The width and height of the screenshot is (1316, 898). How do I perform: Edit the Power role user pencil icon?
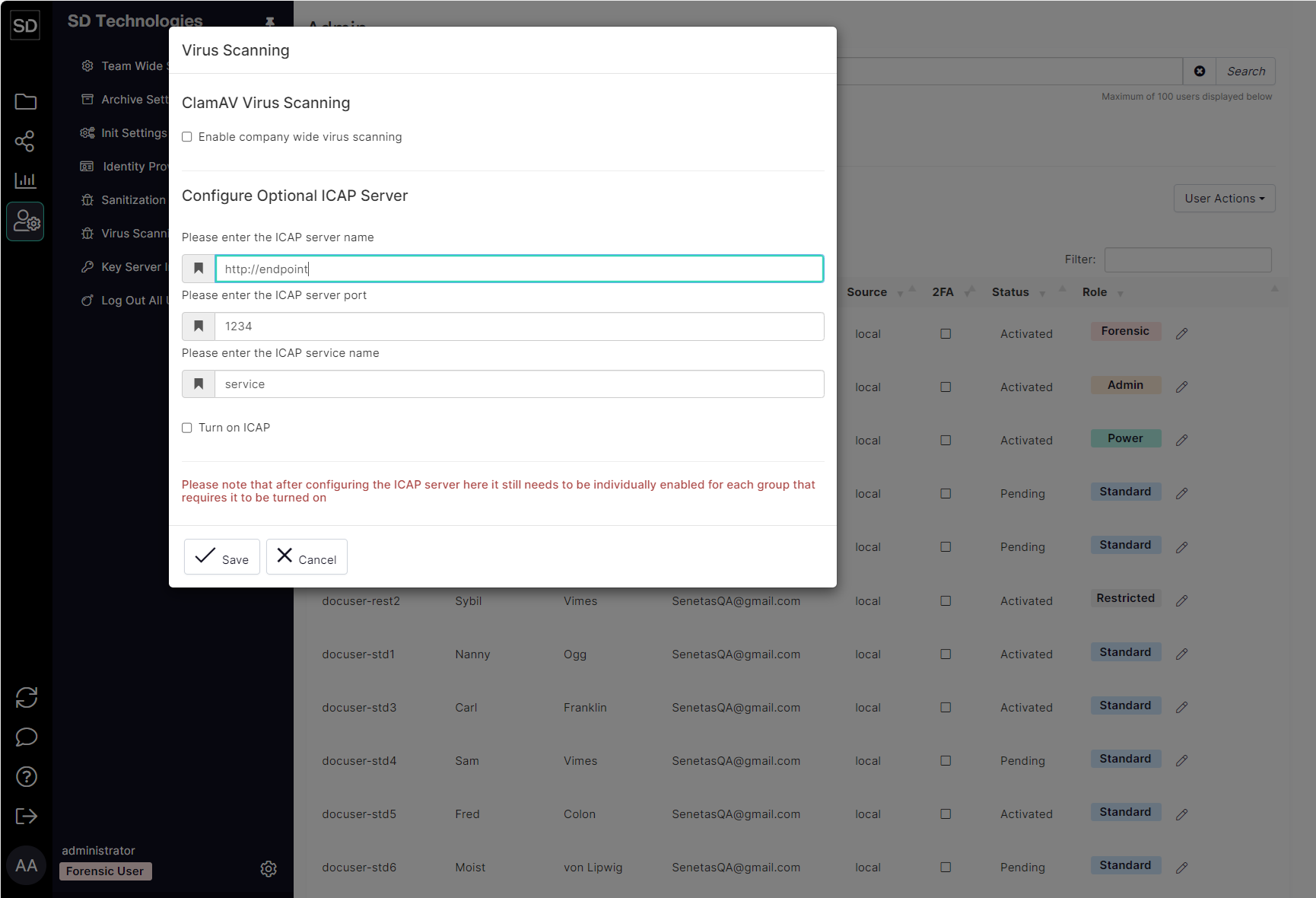(x=1182, y=440)
